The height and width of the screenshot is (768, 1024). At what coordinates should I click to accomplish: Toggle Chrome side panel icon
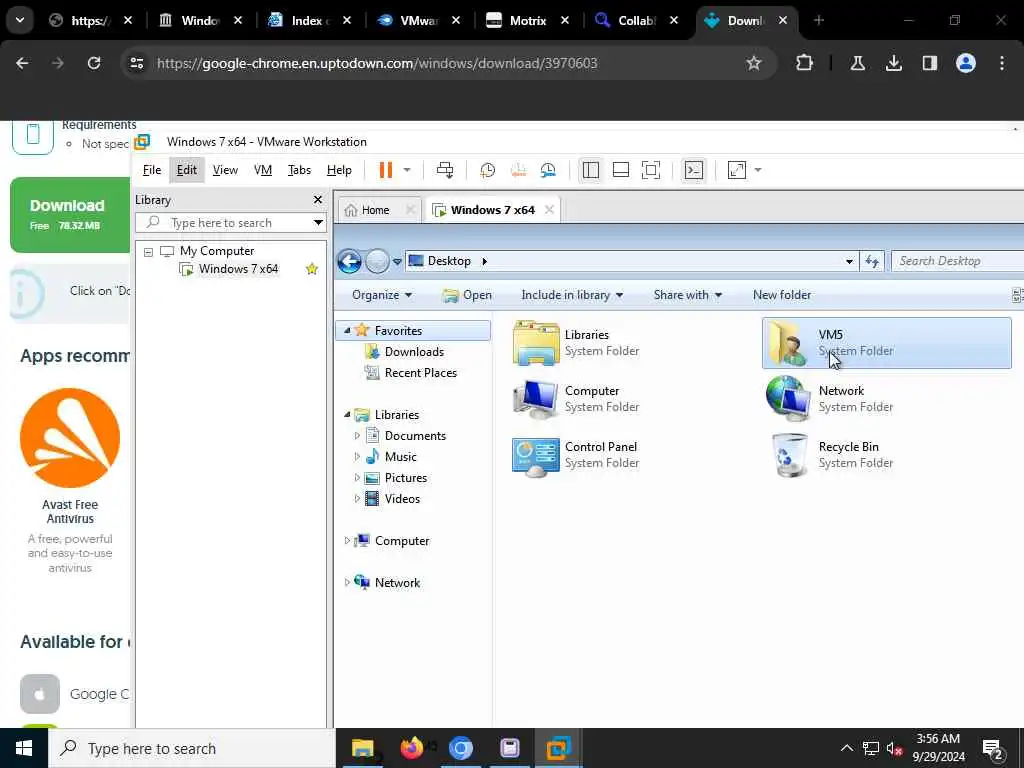point(929,63)
